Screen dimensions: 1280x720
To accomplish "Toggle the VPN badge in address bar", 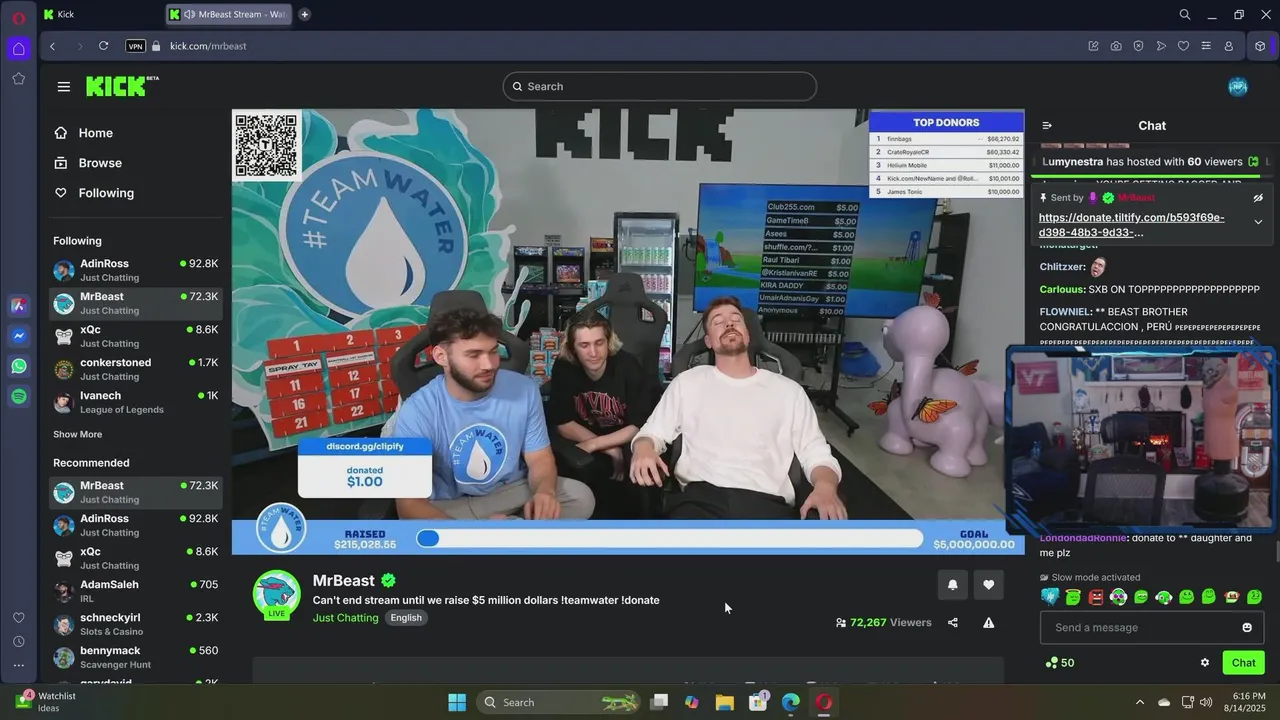I will click(135, 46).
